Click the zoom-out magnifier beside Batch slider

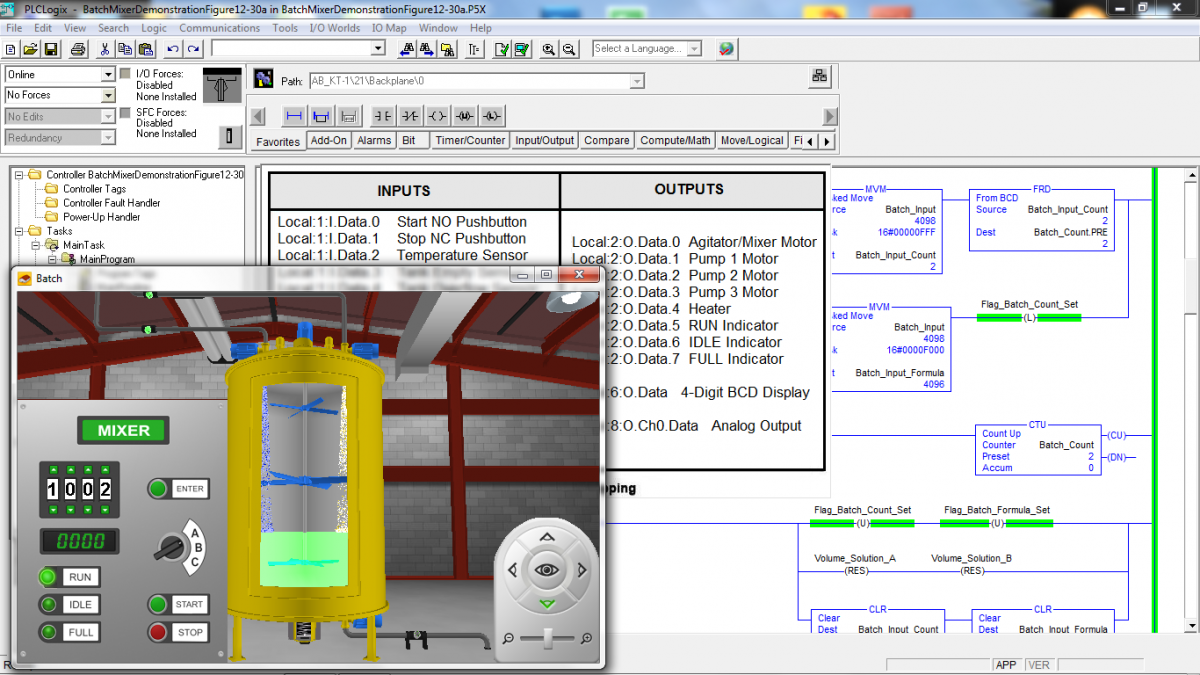508,637
